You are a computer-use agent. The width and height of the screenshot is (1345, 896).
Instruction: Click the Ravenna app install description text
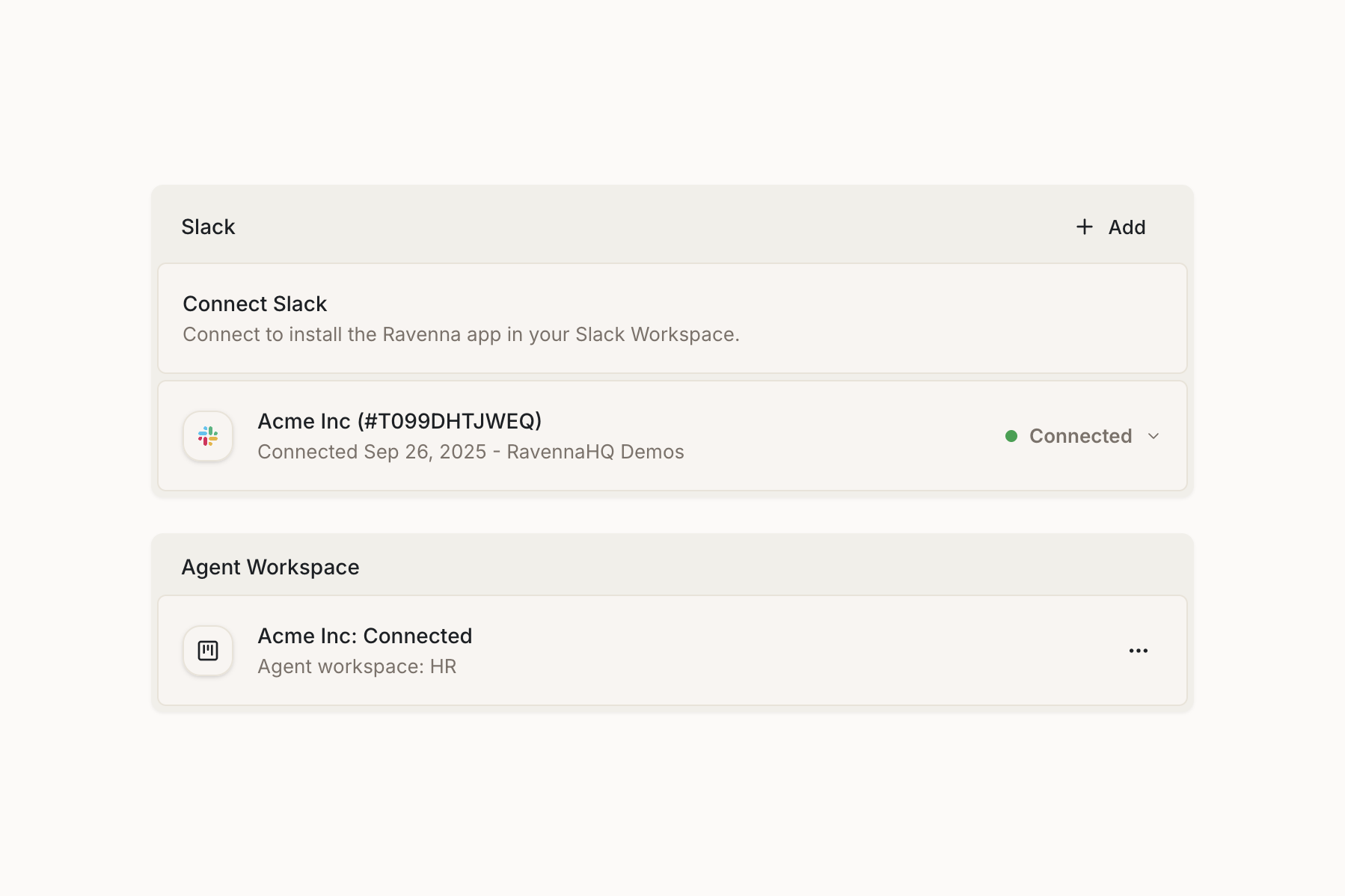click(461, 334)
